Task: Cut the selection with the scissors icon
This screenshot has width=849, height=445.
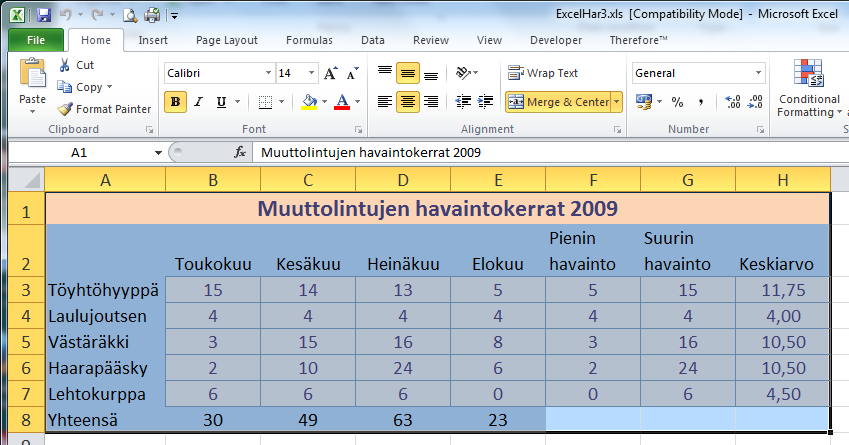Action: pos(65,65)
